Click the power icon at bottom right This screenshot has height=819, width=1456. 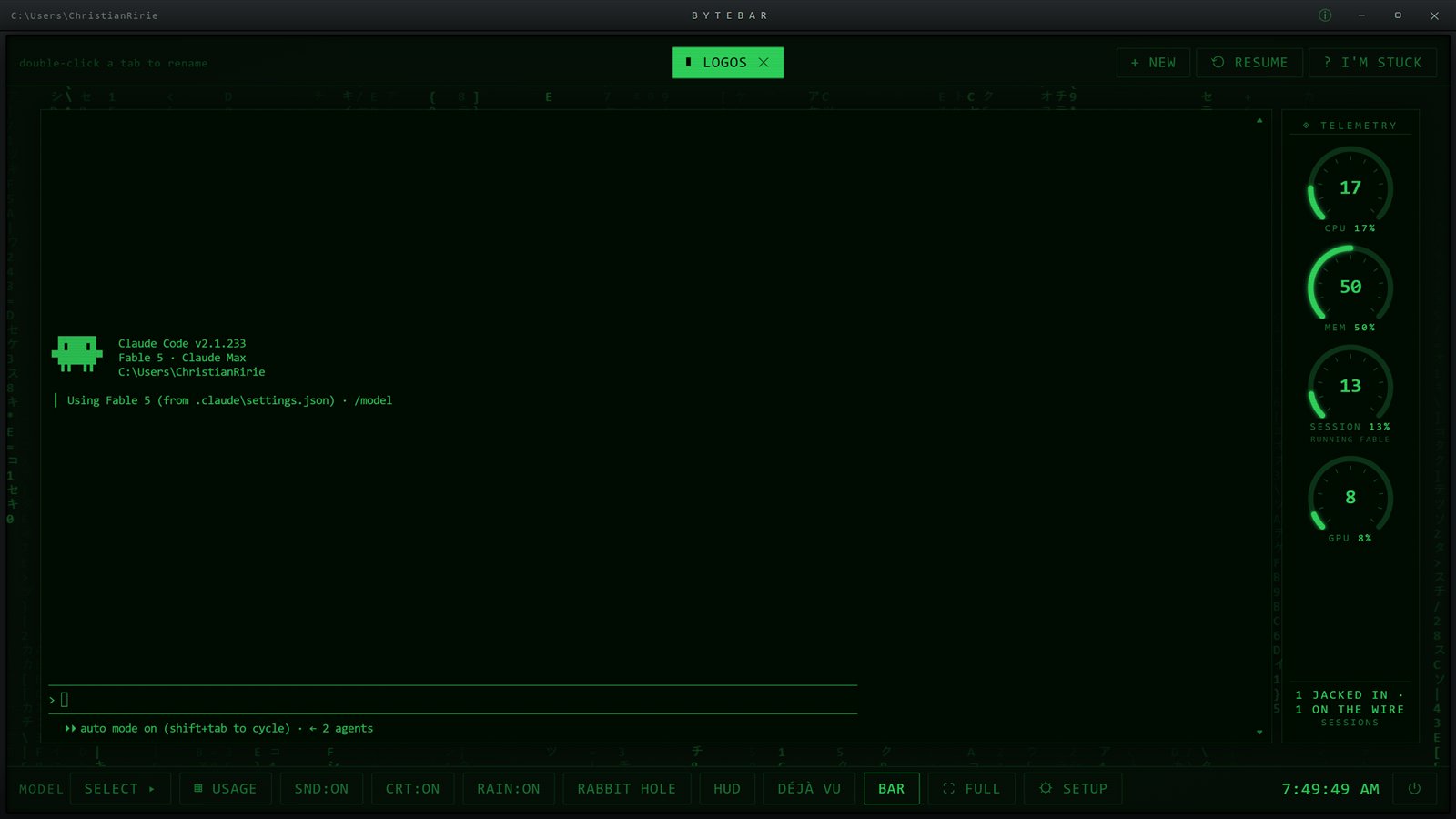click(x=1414, y=789)
